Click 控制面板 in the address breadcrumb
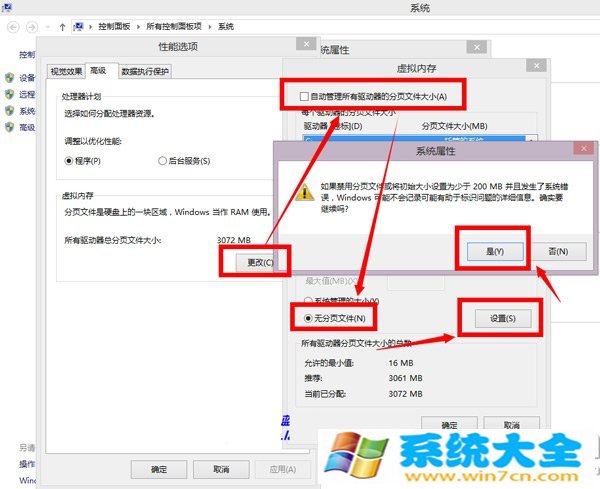The height and width of the screenshot is (489, 600). 114,26
